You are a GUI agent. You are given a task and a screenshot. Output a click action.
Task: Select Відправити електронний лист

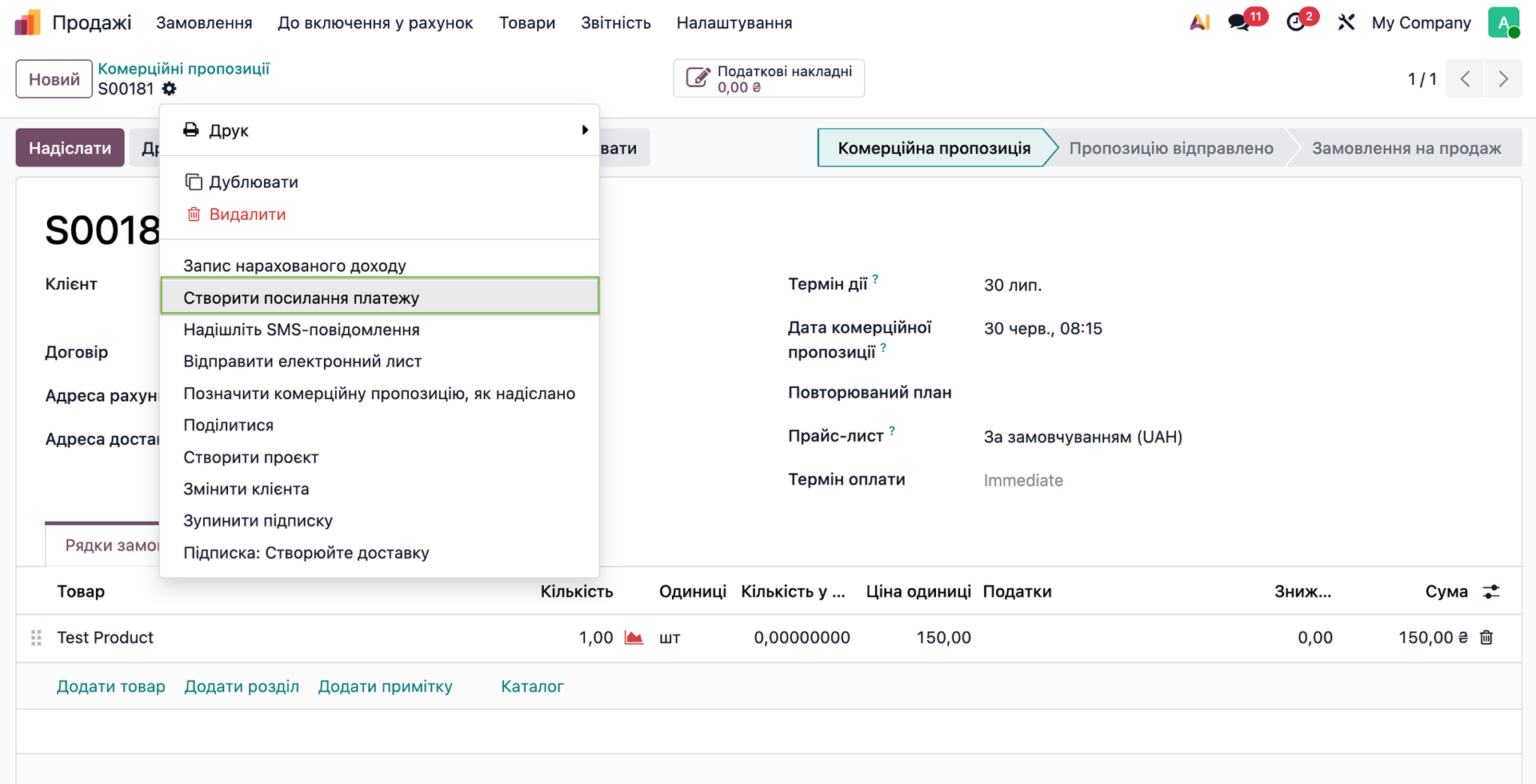point(379,362)
